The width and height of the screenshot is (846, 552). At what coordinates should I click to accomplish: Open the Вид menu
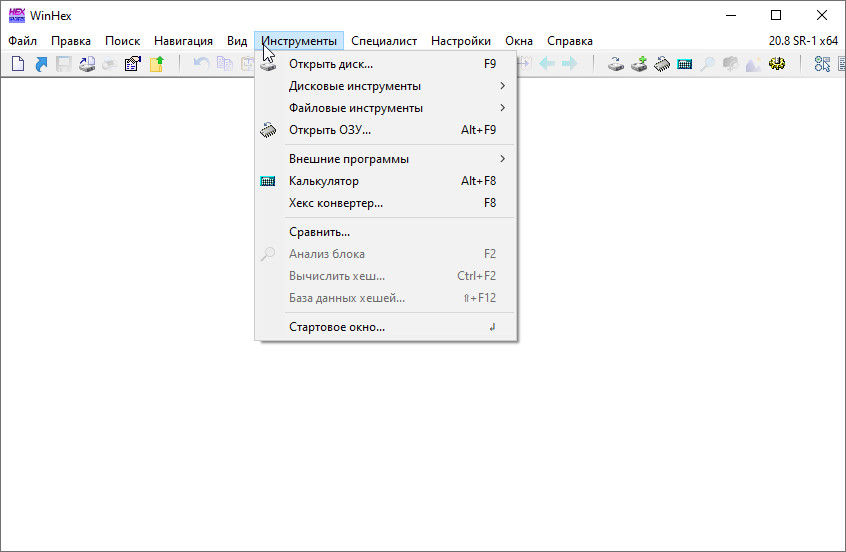pyautogui.click(x=237, y=41)
